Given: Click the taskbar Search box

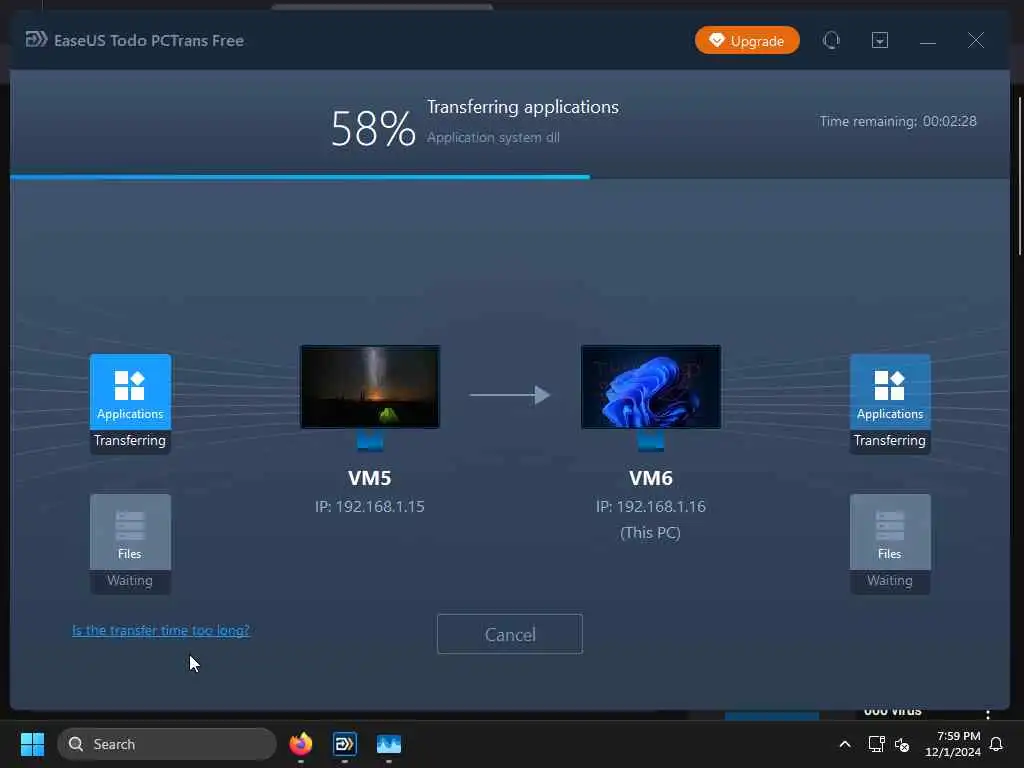Looking at the screenshot, I should (x=167, y=744).
